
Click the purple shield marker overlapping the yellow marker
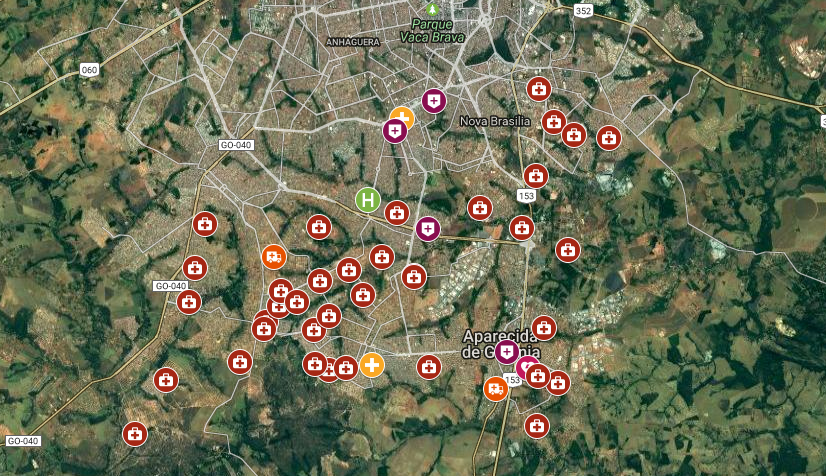(395, 131)
